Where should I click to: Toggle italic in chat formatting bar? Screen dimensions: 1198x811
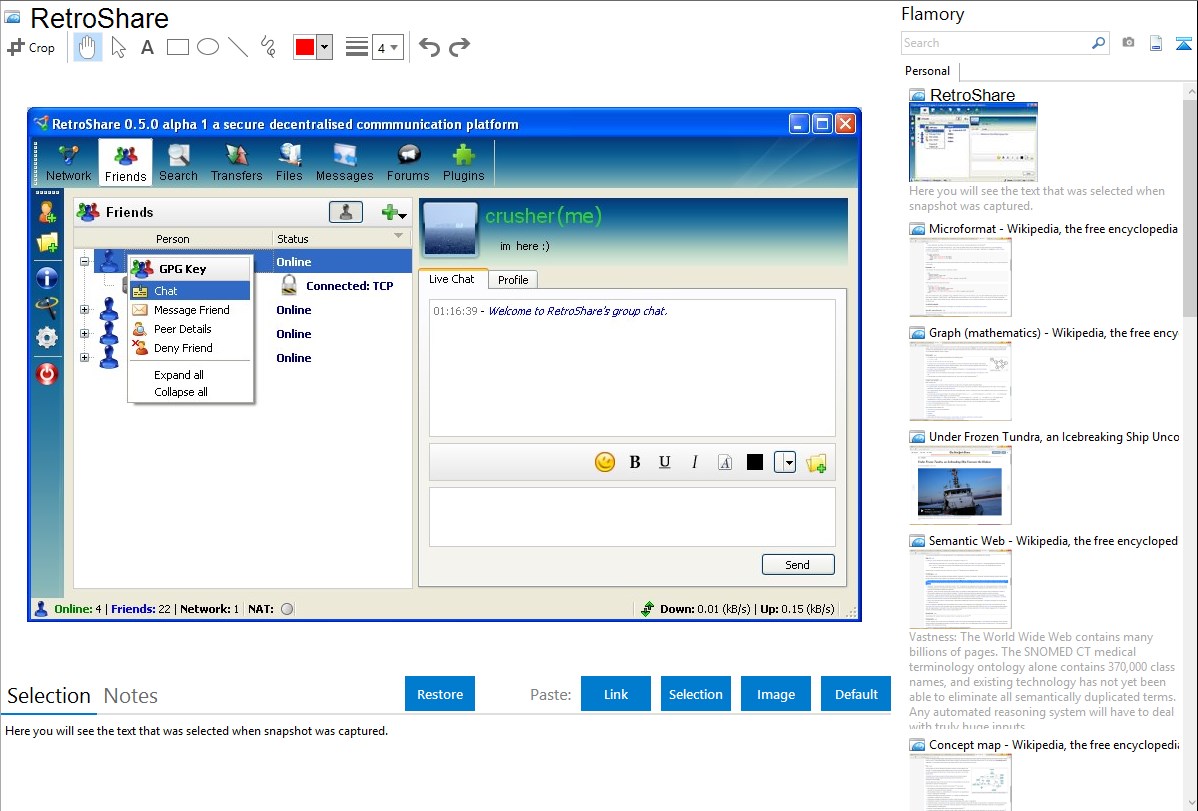pyautogui.click(x=694, y=462)
